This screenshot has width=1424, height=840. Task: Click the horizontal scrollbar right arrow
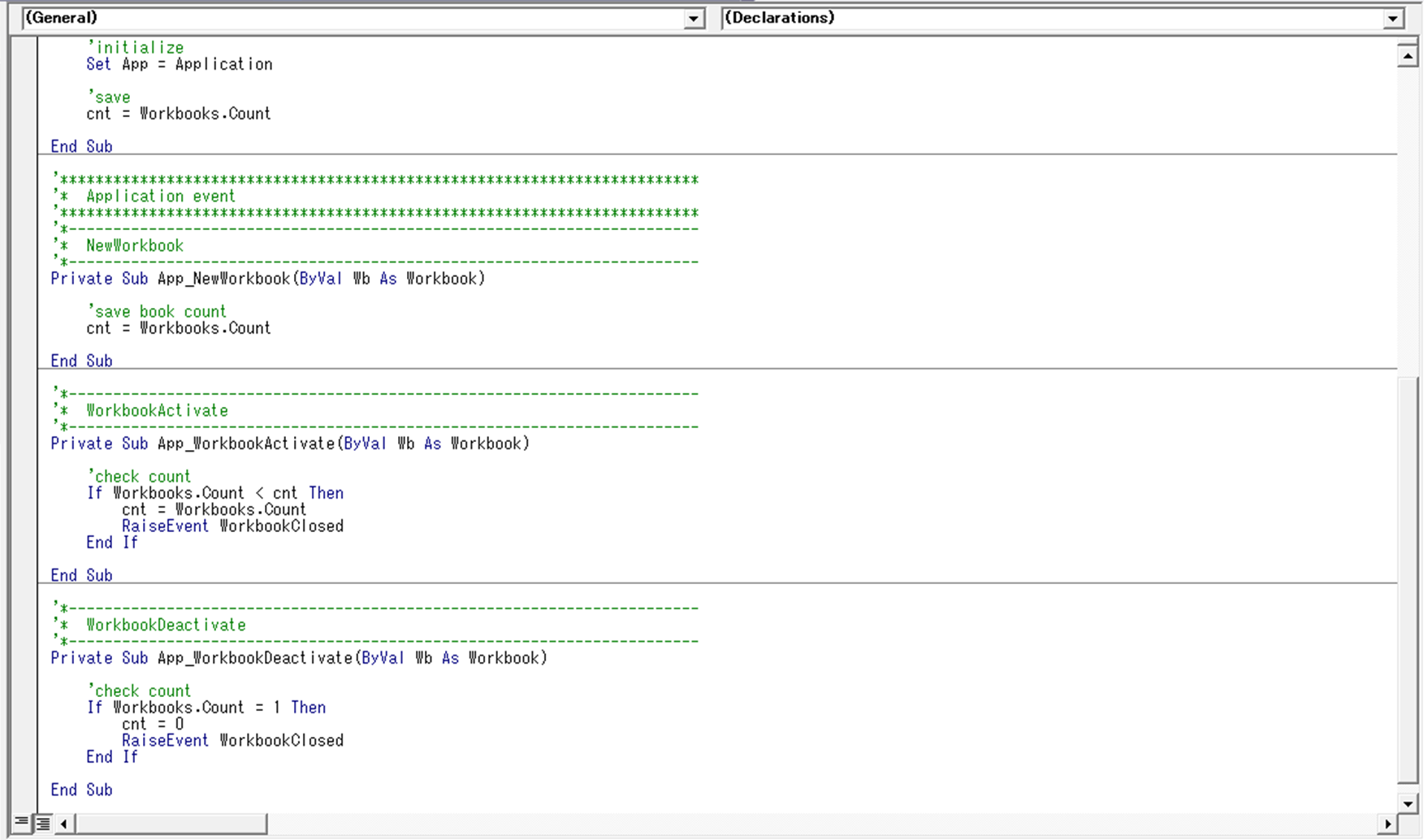[1387, 824]
